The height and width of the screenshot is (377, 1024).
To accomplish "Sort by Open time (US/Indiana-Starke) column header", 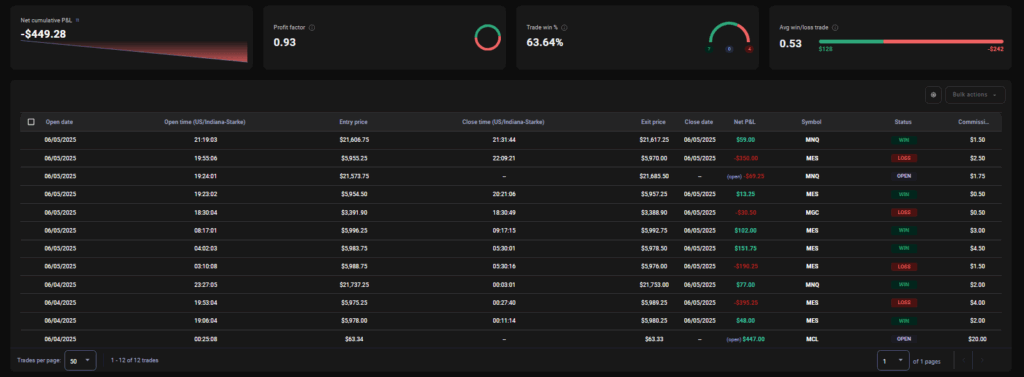I will pos(205,122).
